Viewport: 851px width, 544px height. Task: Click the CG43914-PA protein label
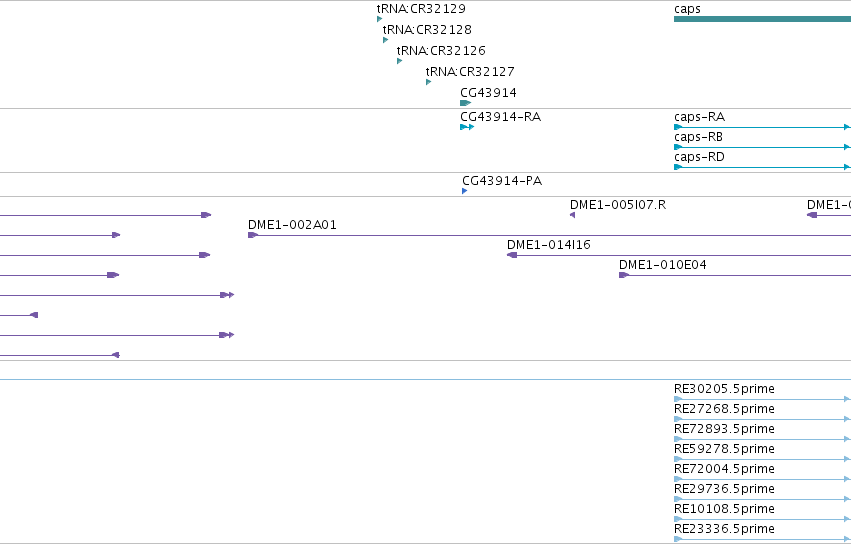[502, 181]
